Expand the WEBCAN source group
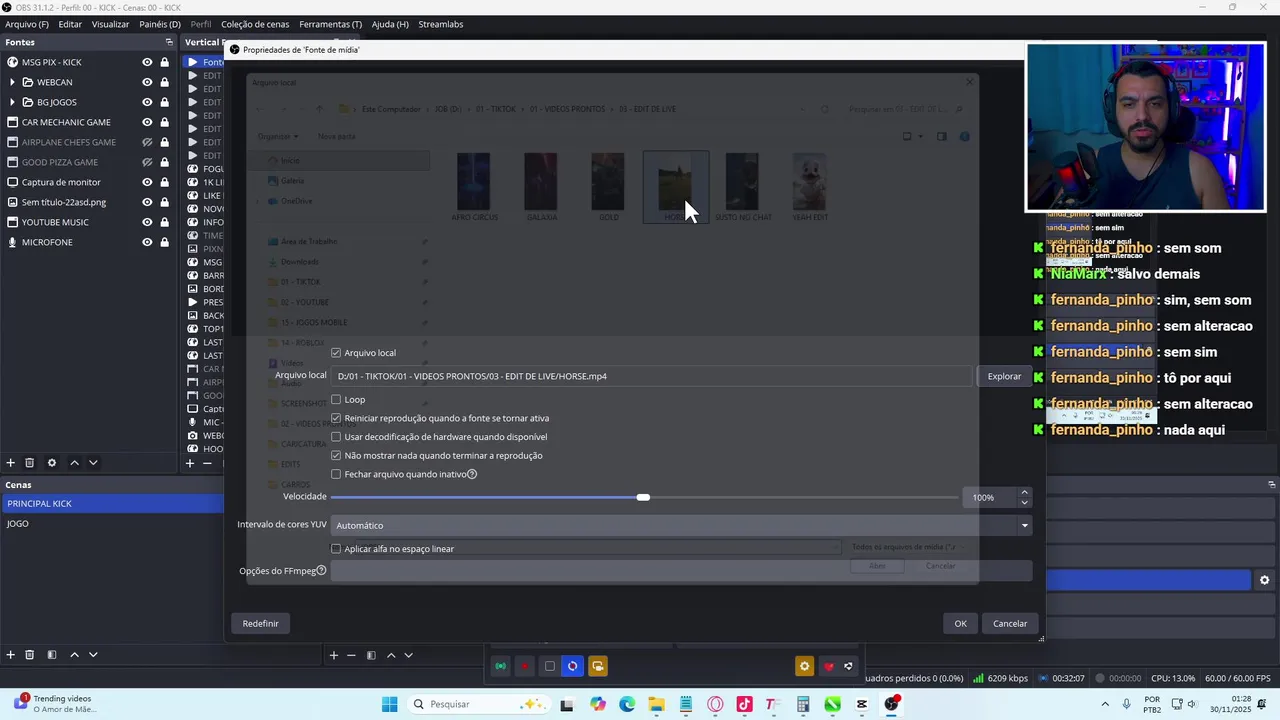 coord(12,82)
